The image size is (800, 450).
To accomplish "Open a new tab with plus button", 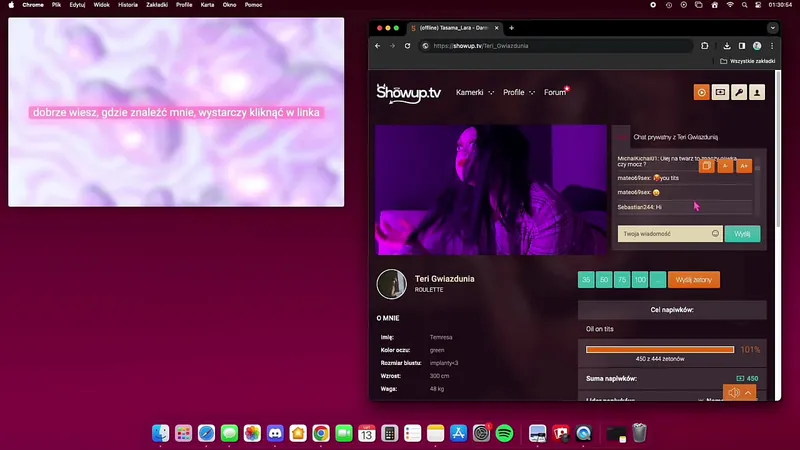I will coord(511,28).
